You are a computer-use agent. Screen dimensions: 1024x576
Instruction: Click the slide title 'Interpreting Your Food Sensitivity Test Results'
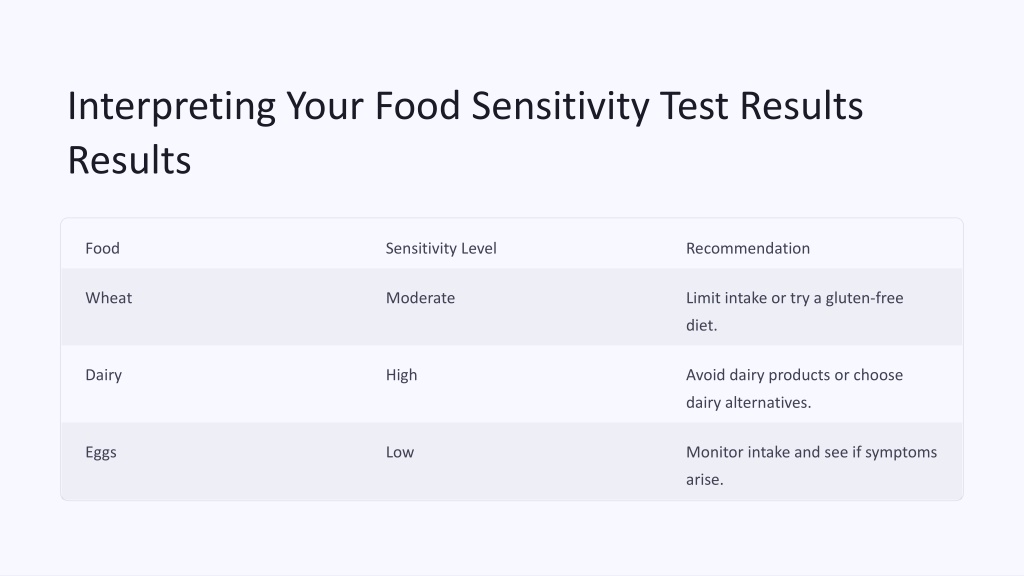tap(465, 133)
